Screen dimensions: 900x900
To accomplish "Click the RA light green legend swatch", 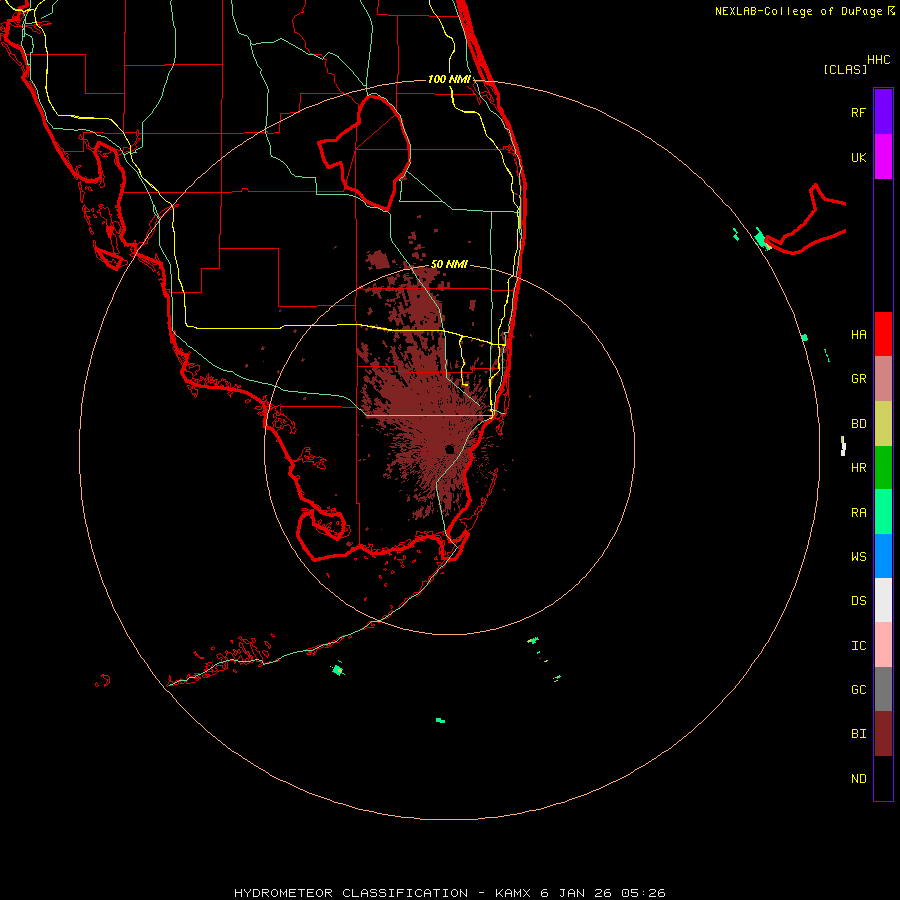I will [883, 512].
